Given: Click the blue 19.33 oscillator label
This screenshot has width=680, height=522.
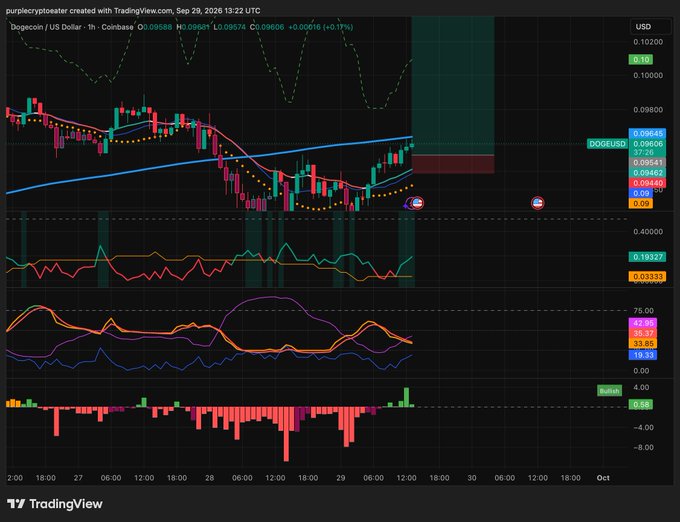Looking at the screenshot, I should click(x=643, y=355).
